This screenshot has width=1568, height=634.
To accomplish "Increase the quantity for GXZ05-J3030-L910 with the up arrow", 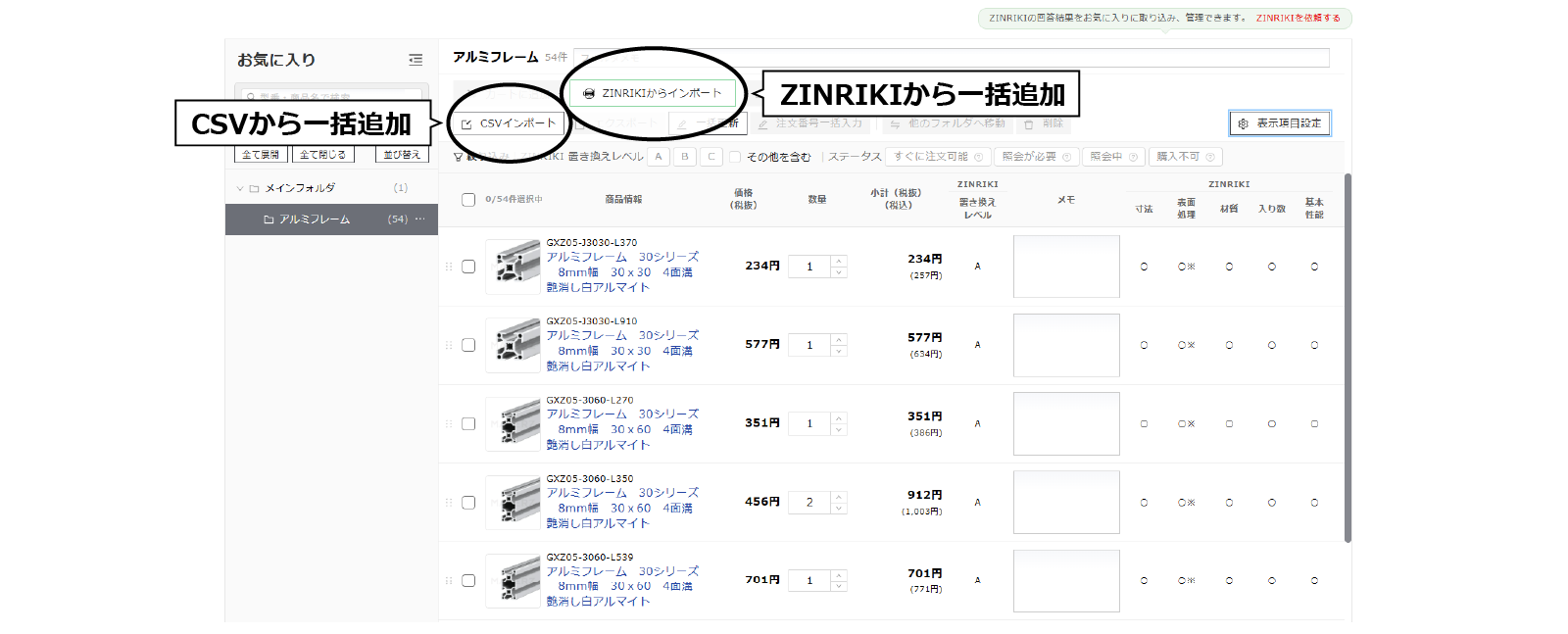I will tap(839, 339).
